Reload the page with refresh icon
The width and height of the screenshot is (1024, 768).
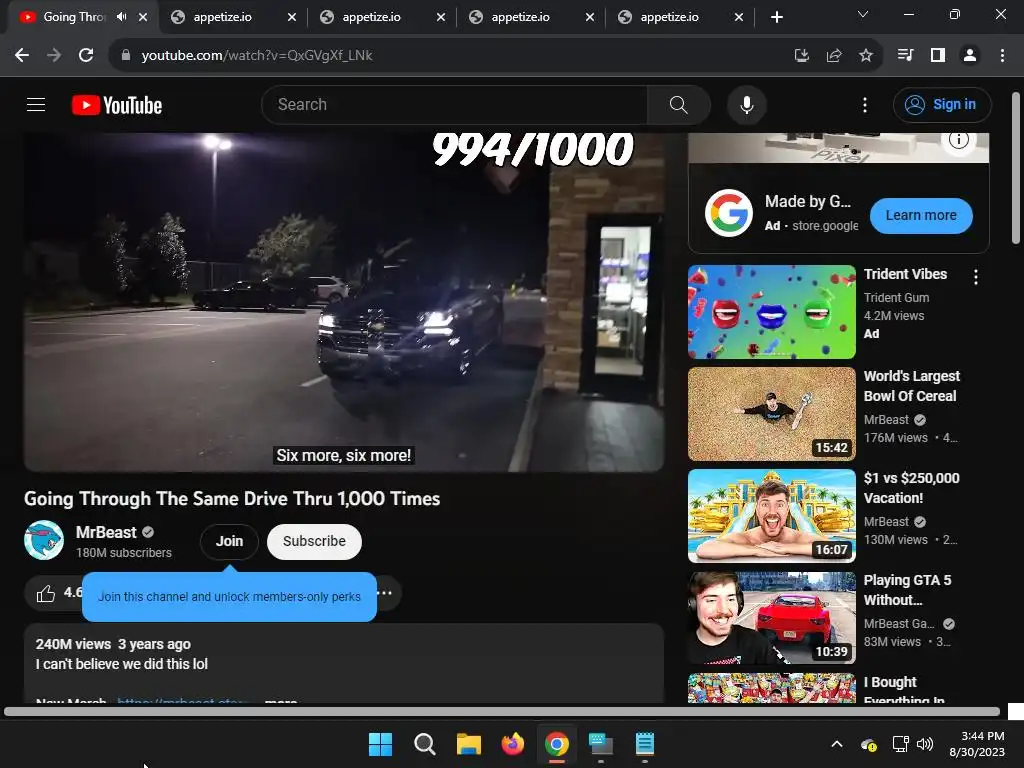[86, 56]
